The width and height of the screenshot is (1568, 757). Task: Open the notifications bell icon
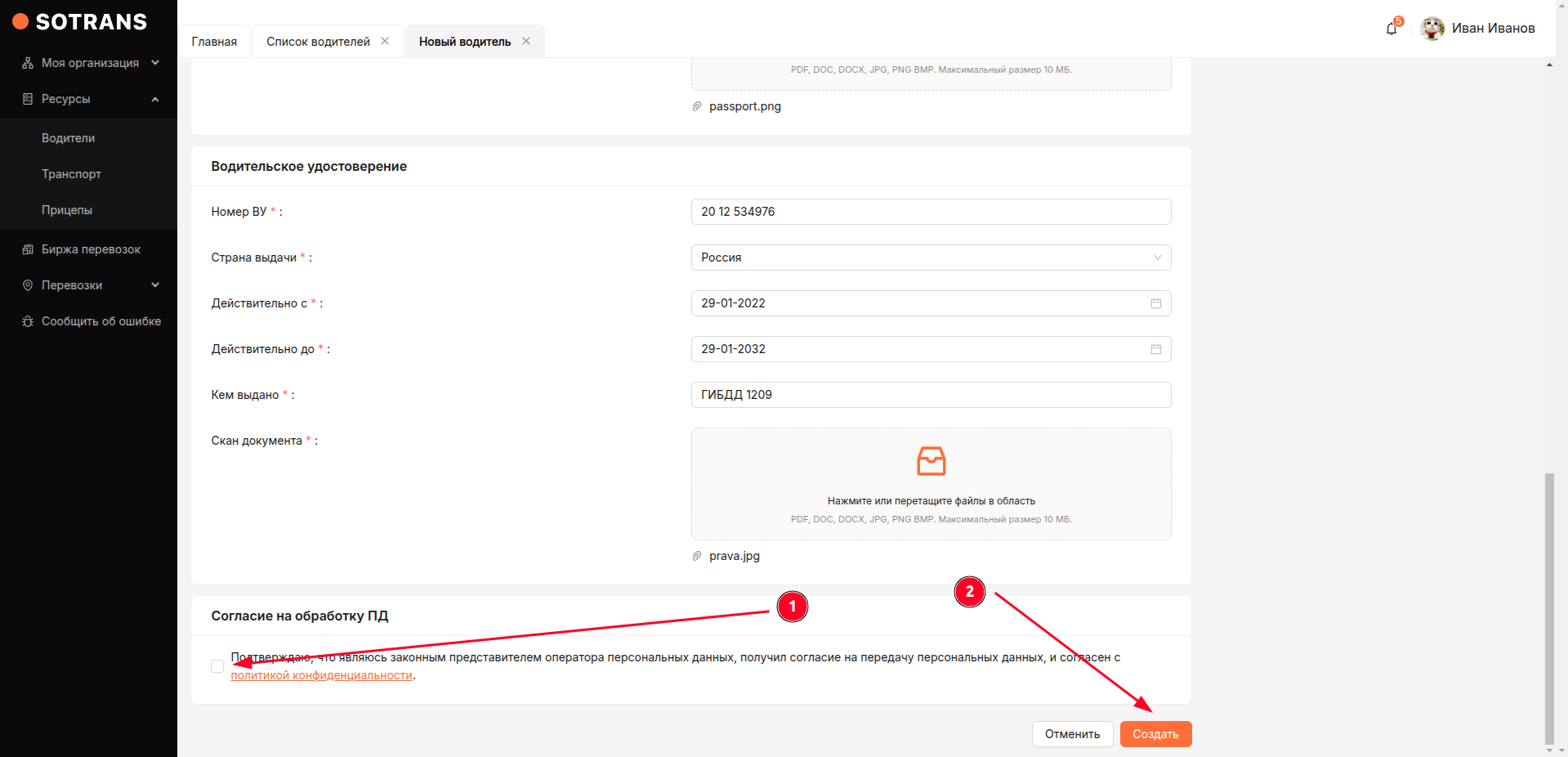tap(1391, 29)
